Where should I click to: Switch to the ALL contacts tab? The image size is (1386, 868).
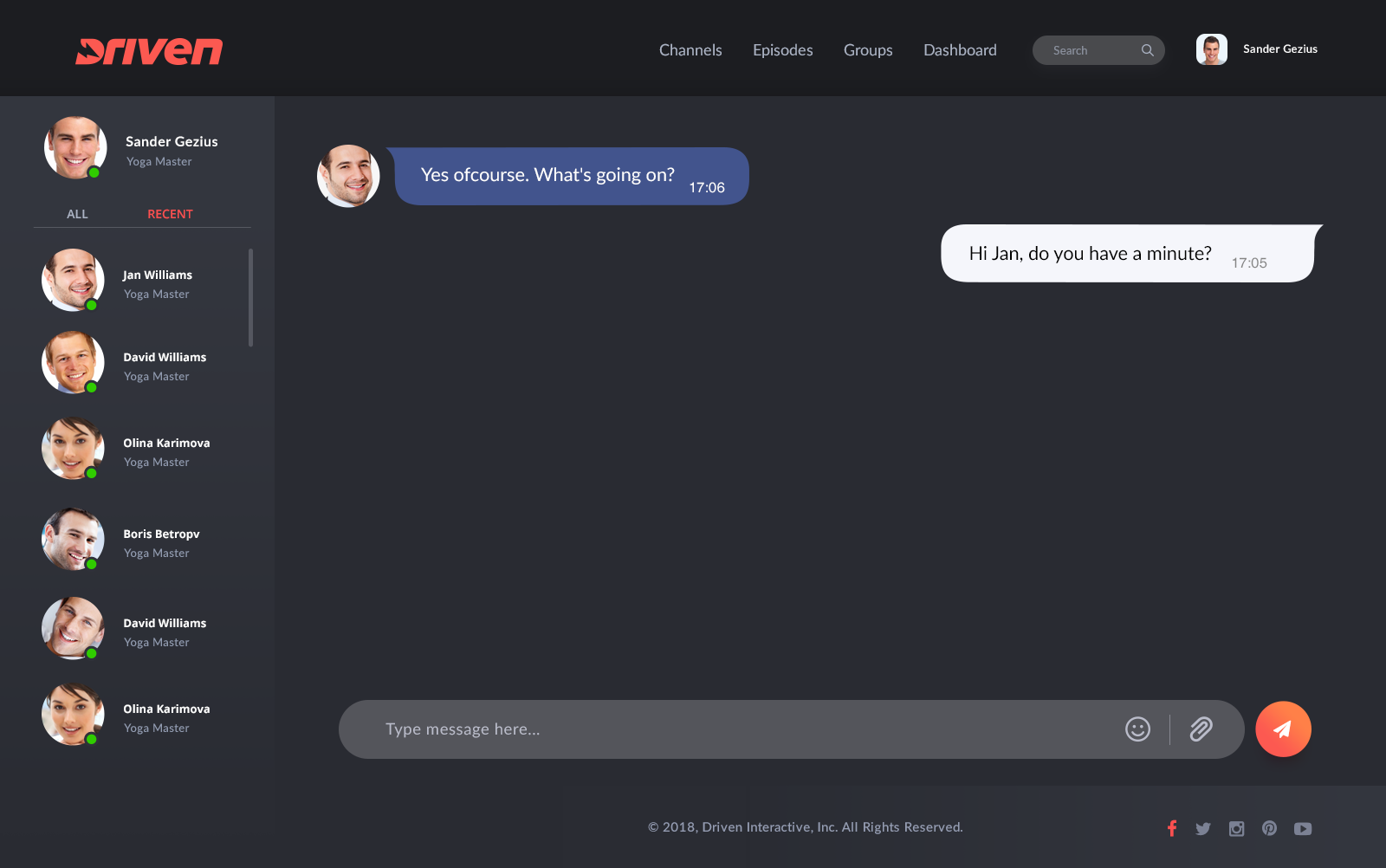click(x=77, y=214)
